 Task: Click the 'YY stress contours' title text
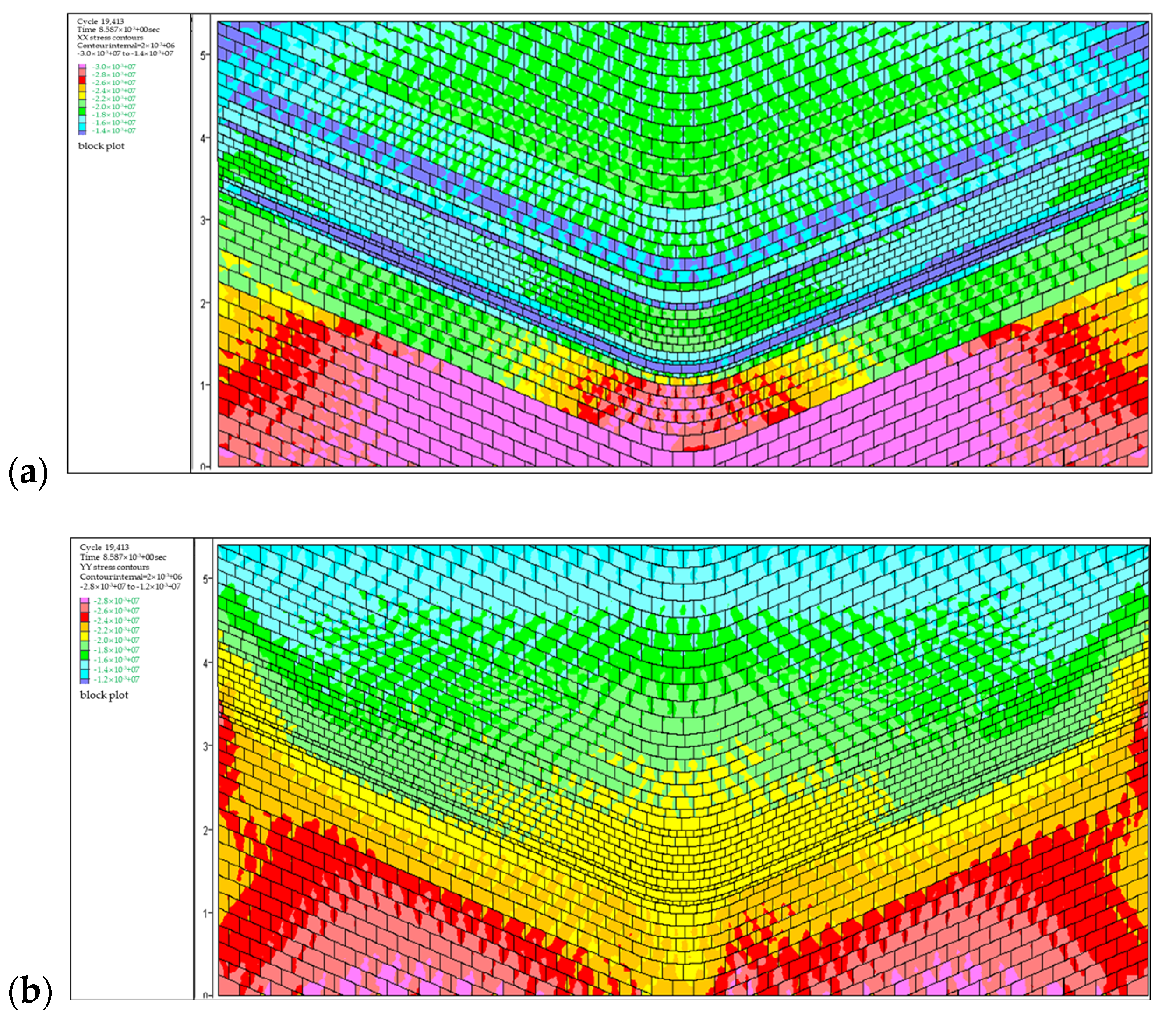point(115,567)
